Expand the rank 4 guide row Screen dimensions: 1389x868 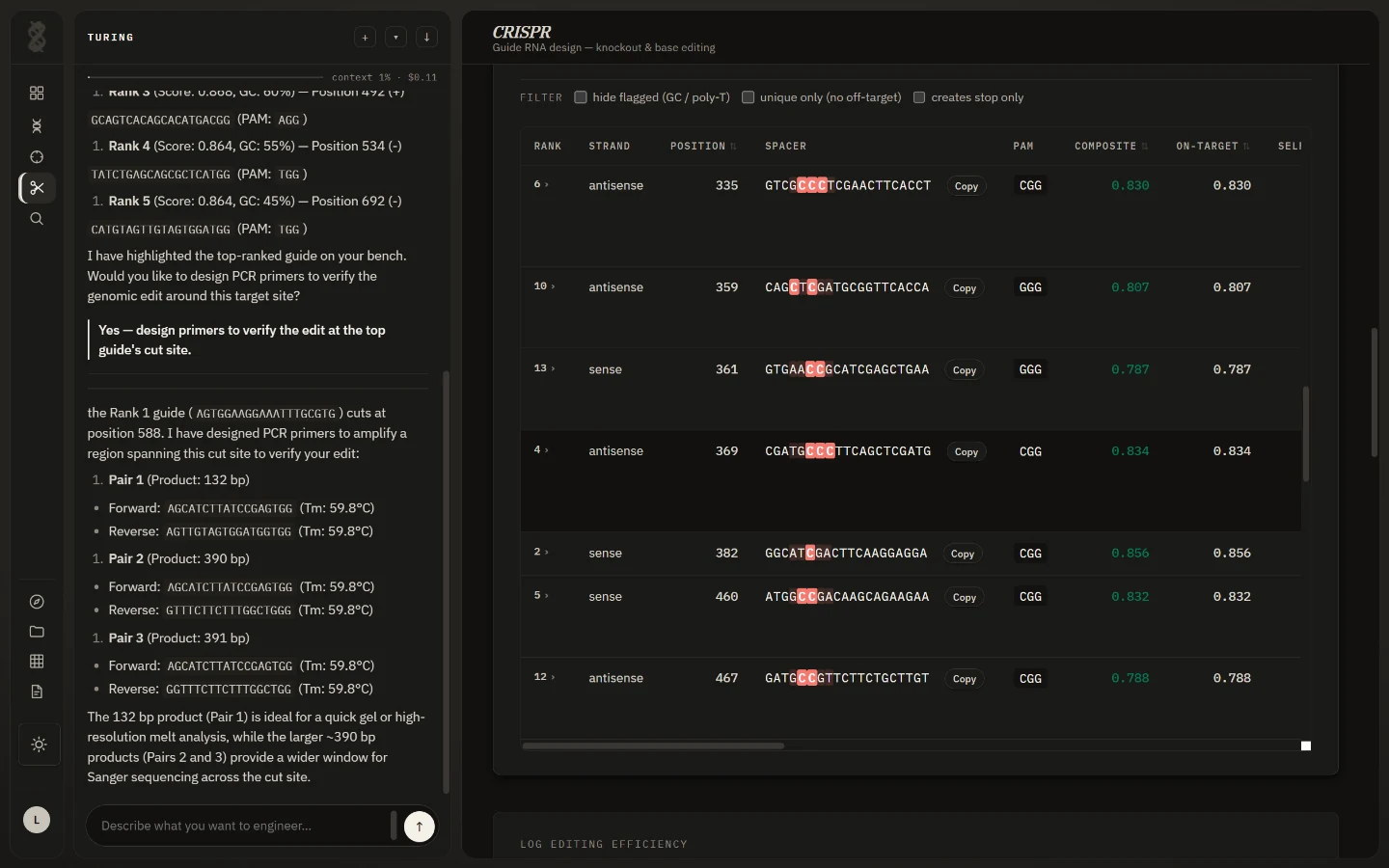tap(541, 450)
